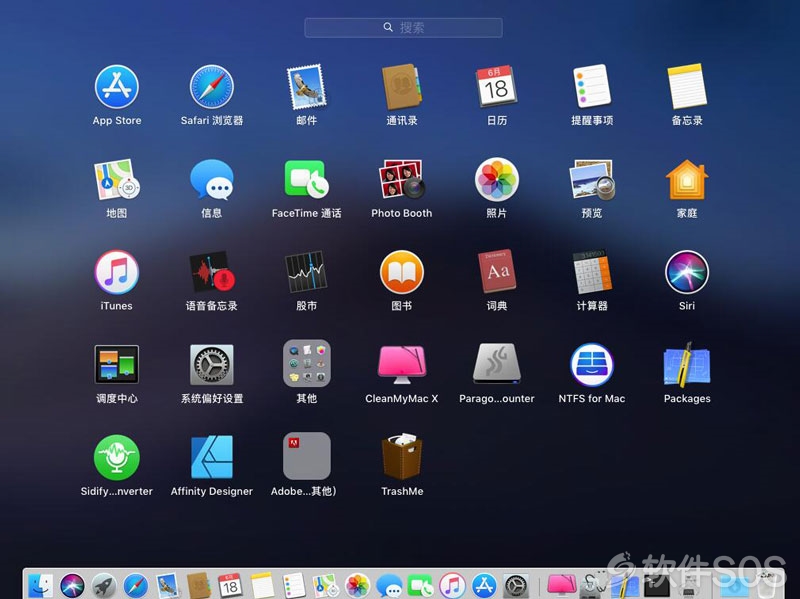Open Finder in the Dock
Image resolution: width=800 pixels, height=599 pixels.
click(40, 586)
